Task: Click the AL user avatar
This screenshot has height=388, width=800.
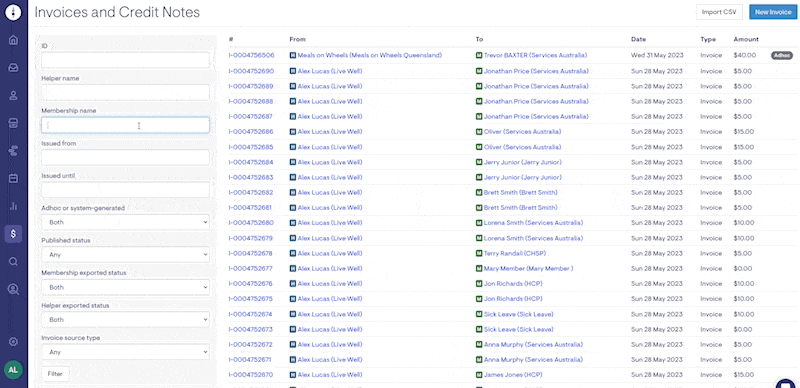Action: 13,370
